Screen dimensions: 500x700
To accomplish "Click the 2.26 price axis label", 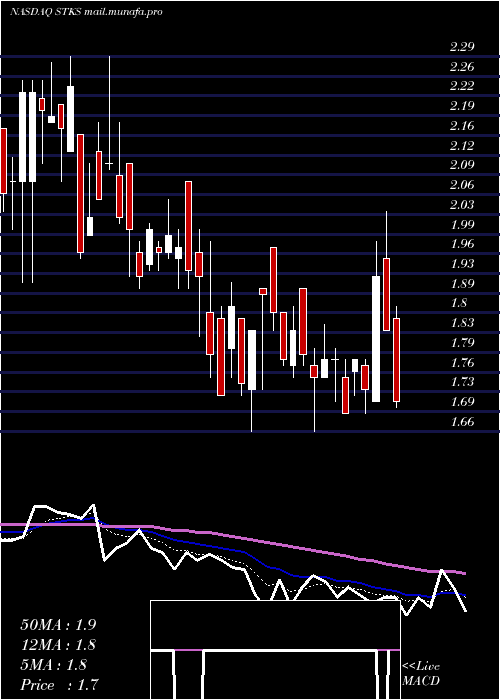I will pyautogui.click(x=462, y=67).
